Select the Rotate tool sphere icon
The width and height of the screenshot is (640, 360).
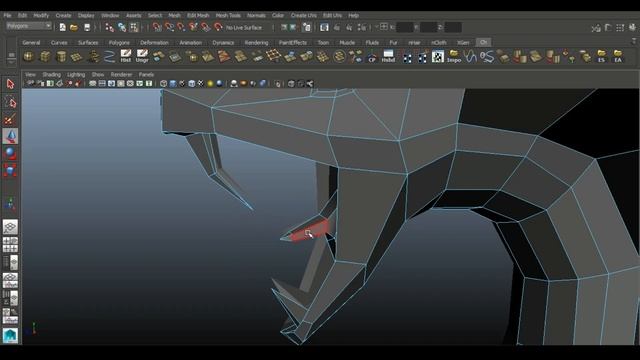tap(10, 153)
